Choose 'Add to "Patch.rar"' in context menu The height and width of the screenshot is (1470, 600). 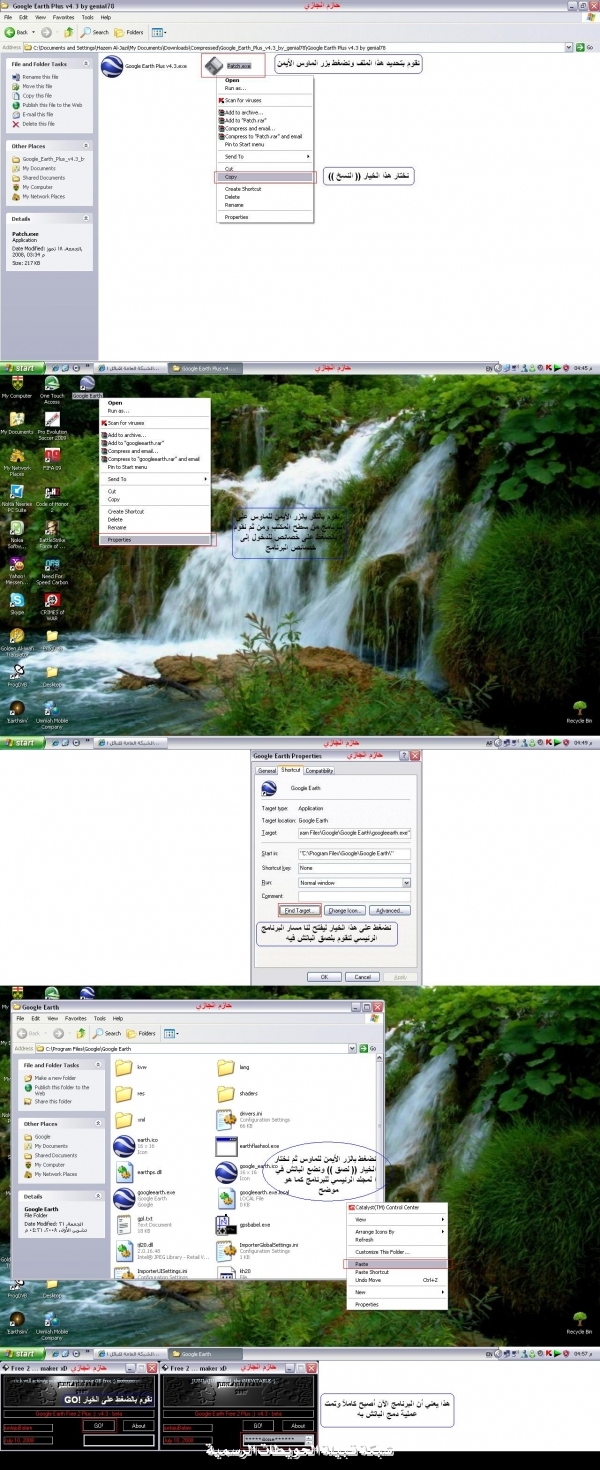pyautogui.click(x=265, y=120)
